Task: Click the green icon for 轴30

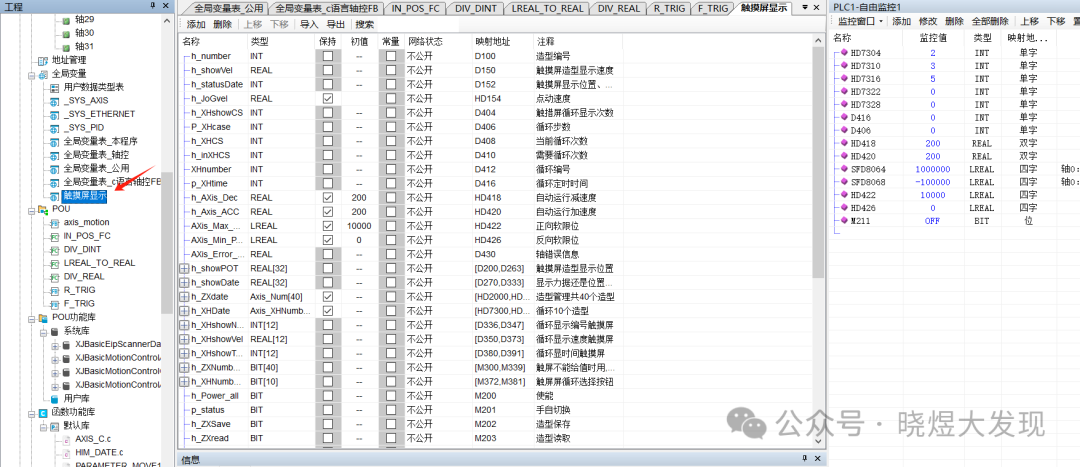Action: pyautogui.click(x=66, y=33)
